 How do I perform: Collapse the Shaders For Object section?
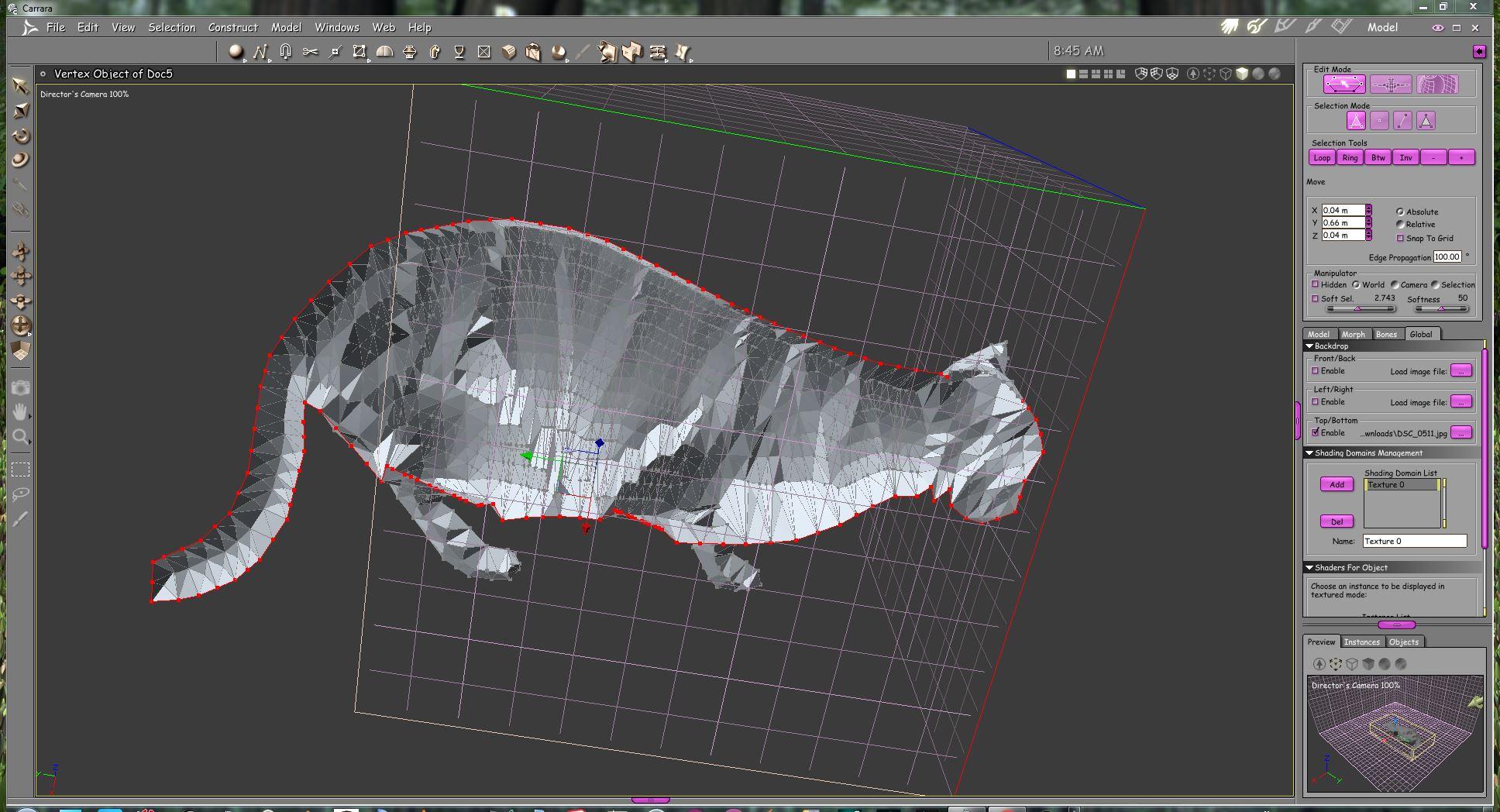(x=1309, y=568)
